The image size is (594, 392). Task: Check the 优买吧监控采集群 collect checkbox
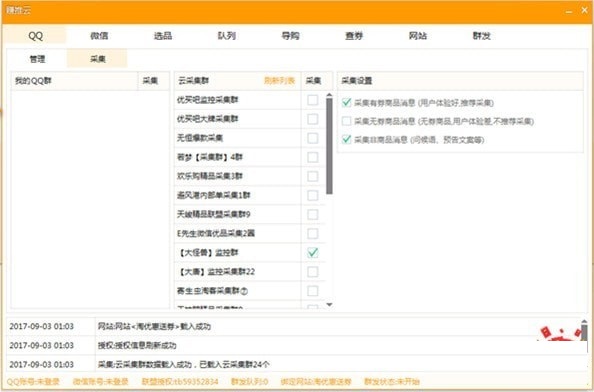313,100
